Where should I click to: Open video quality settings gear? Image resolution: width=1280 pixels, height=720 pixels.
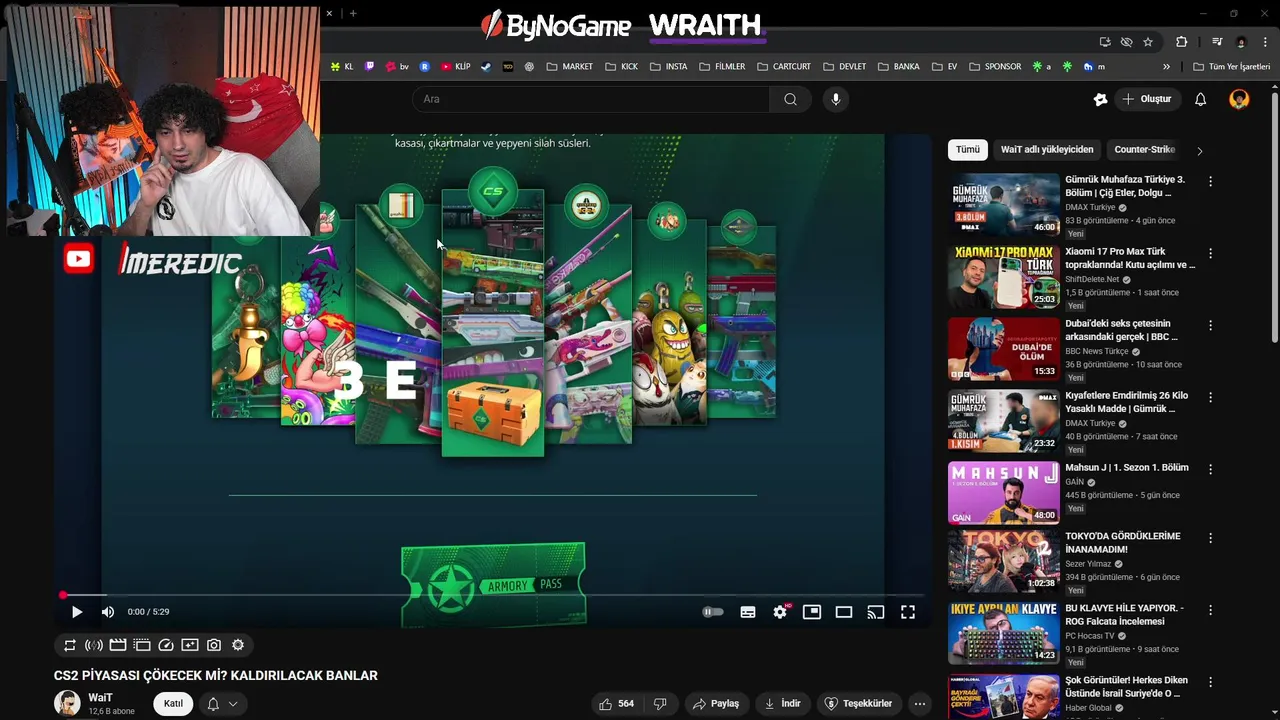coord(780,612)
